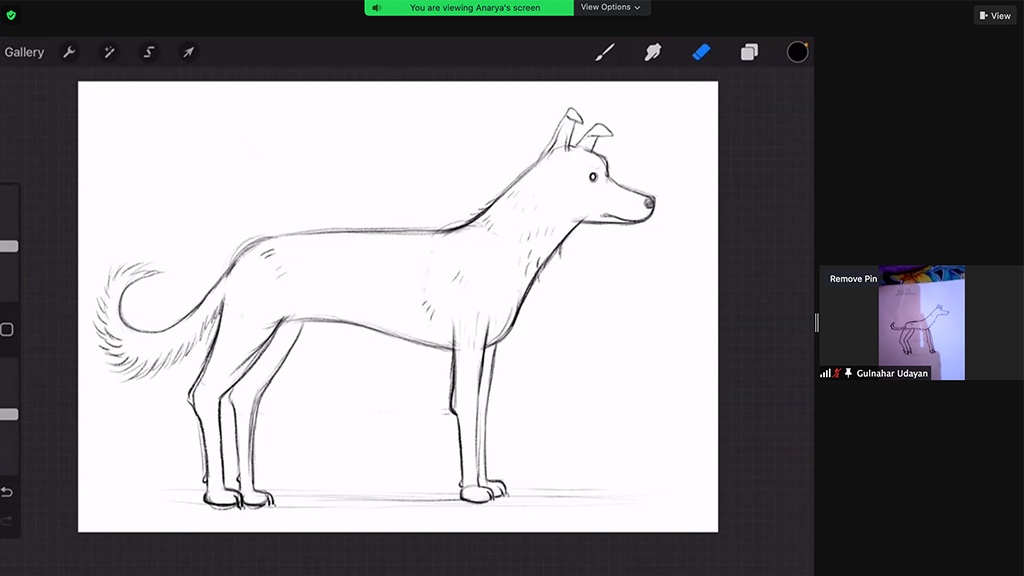Expand the View Options dropdown
Viewport: 1024px width, 576px height.
[611, 8]
